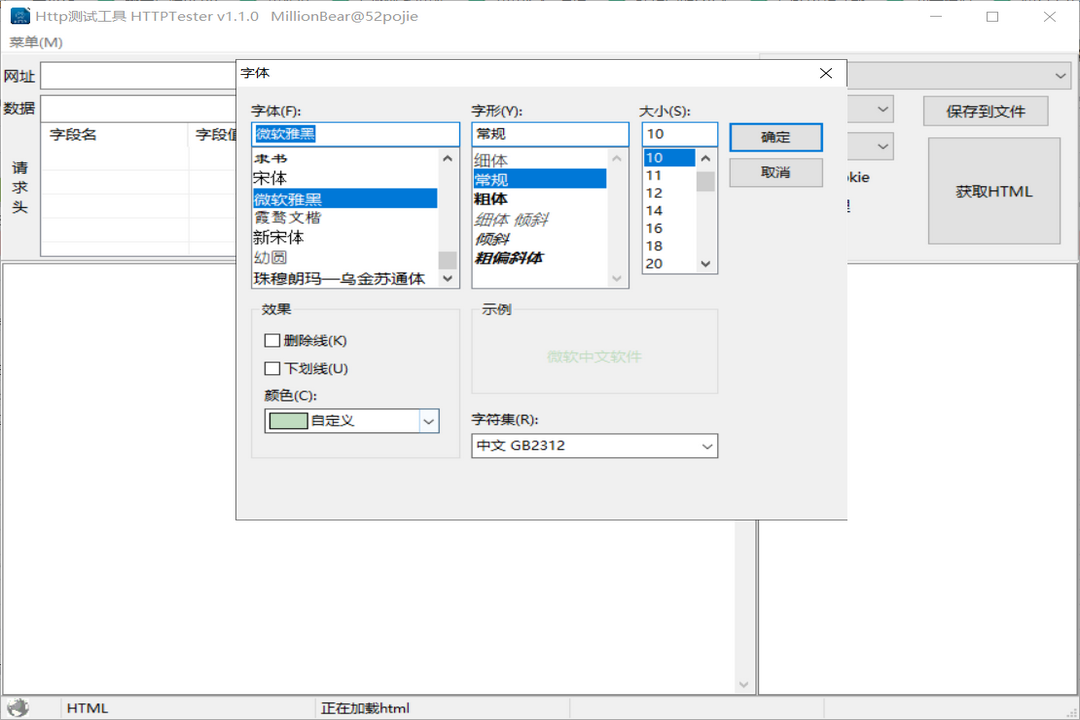Click the 获取HTML button
Screen dimensions: 1080x720
994,190
